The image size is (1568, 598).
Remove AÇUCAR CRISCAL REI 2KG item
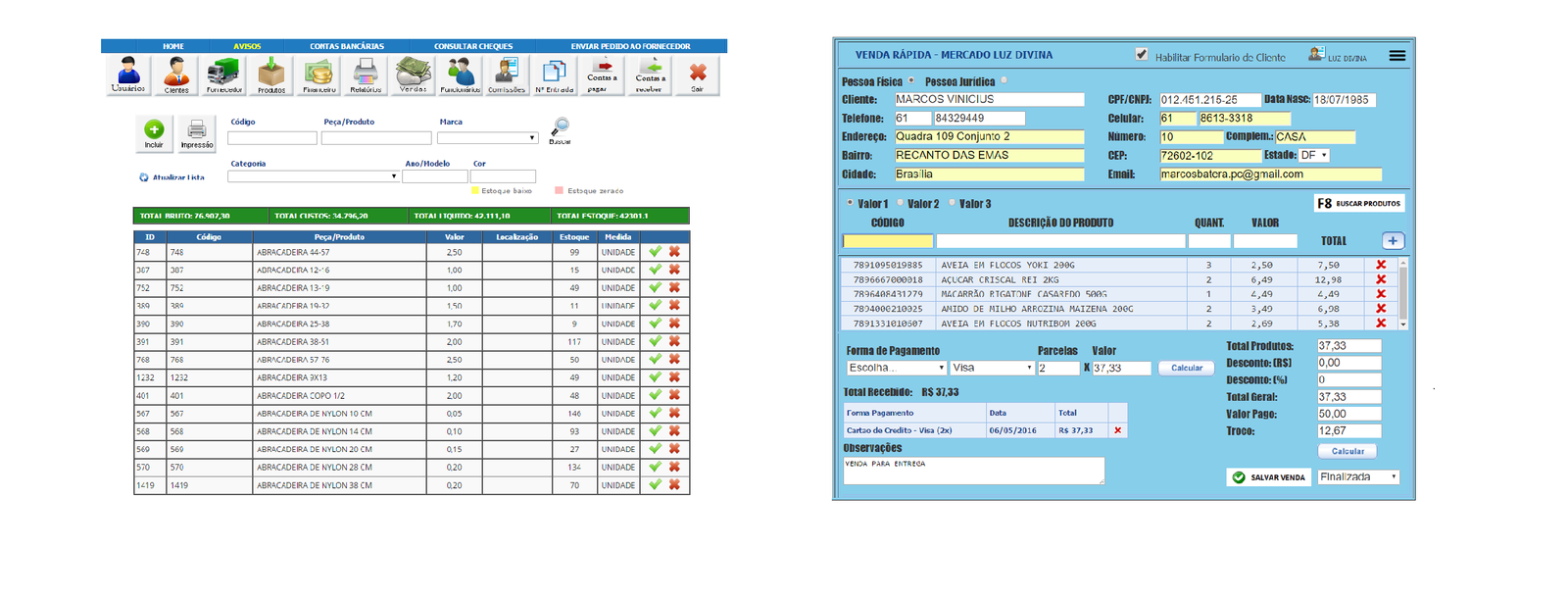point(1381,279)
